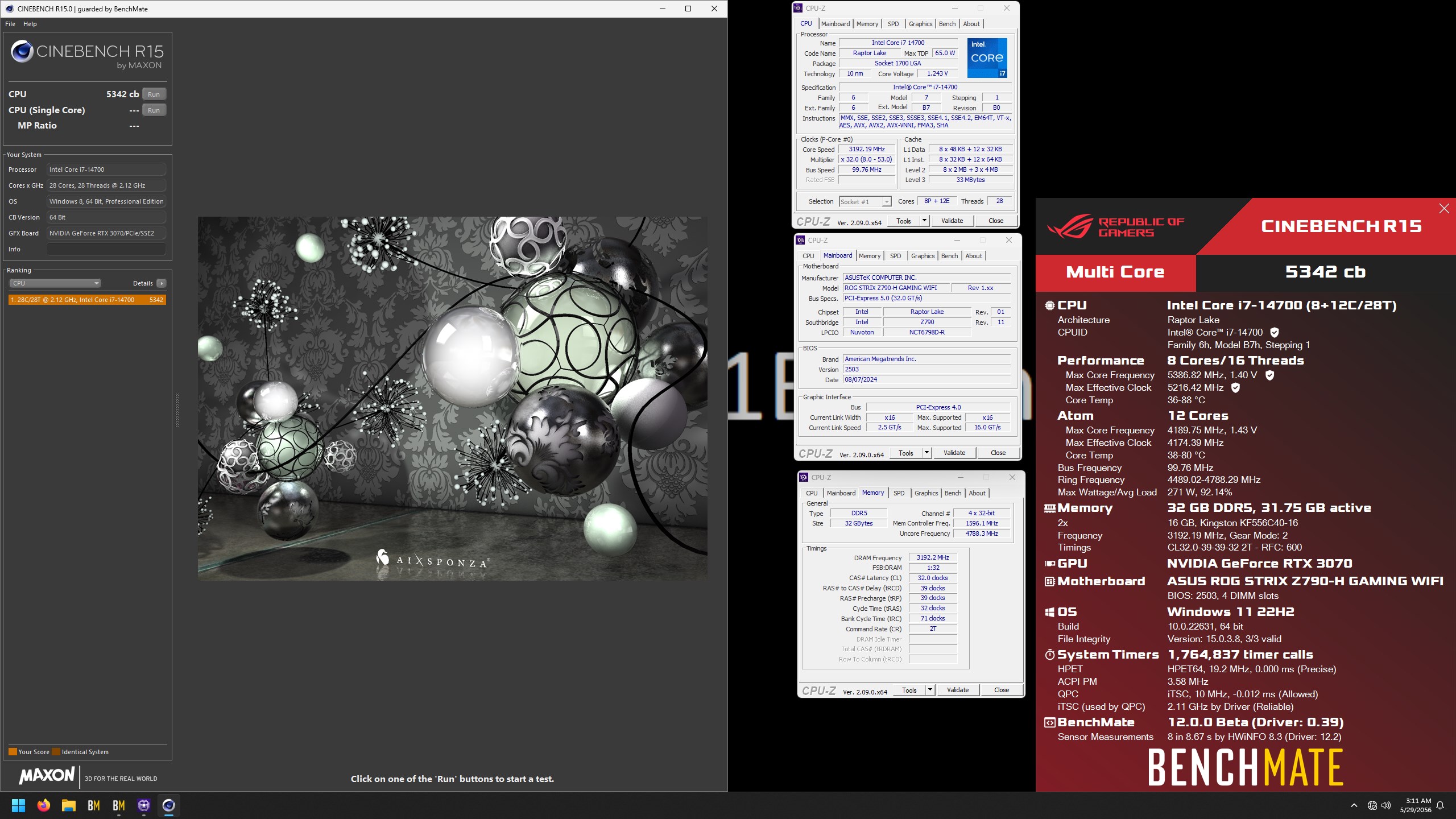This screenshot has width=1456, height=819.
Task: Click Validate in the Mainboard CPU-Z window
Action: (x=954, y=453)
